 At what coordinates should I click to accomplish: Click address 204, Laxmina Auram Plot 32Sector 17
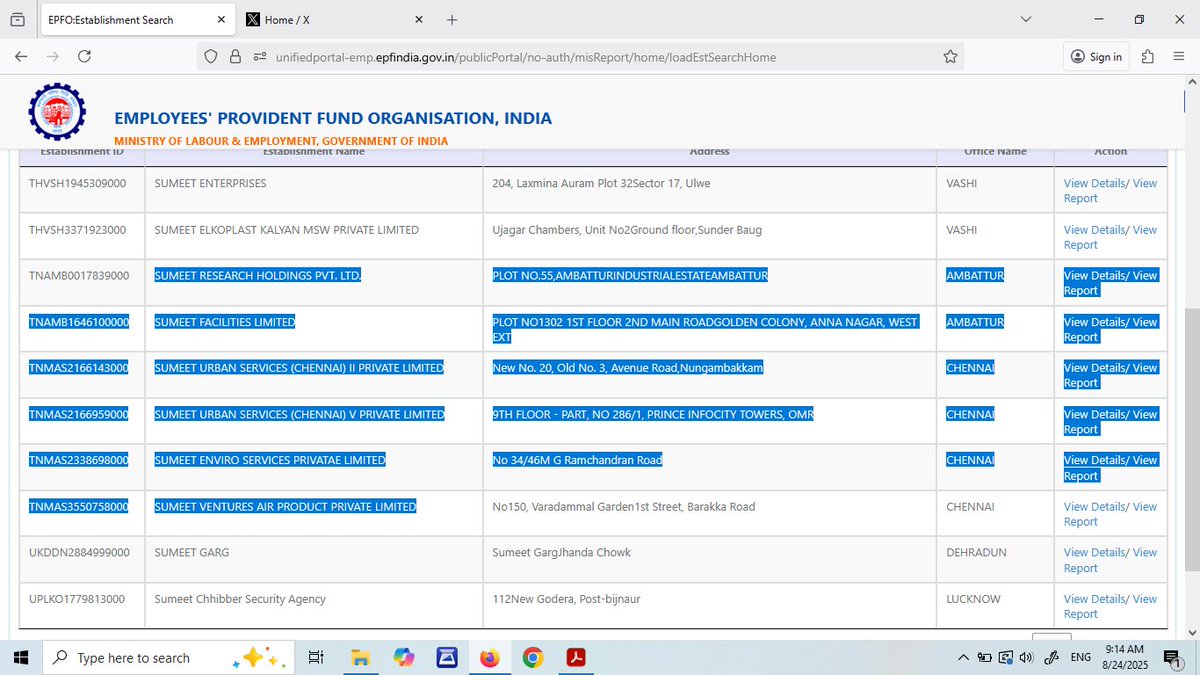click(x=602, y=184)
